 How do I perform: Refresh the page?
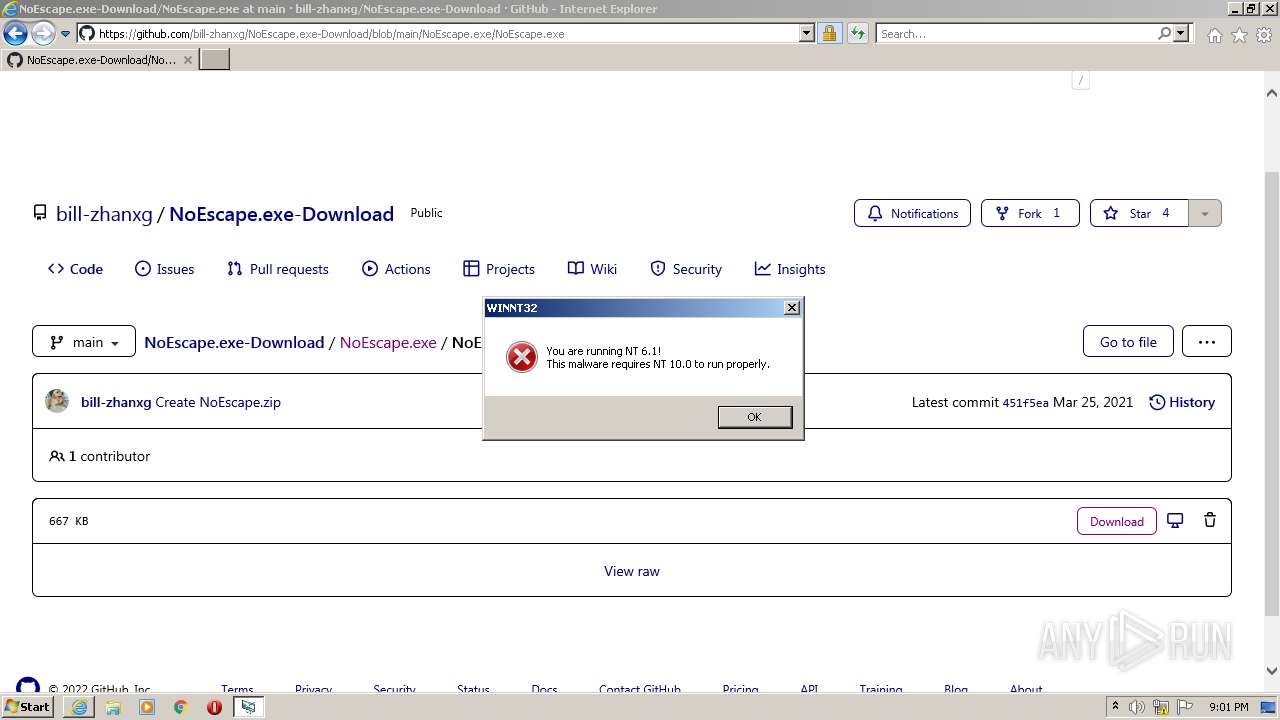pos(857,33)
